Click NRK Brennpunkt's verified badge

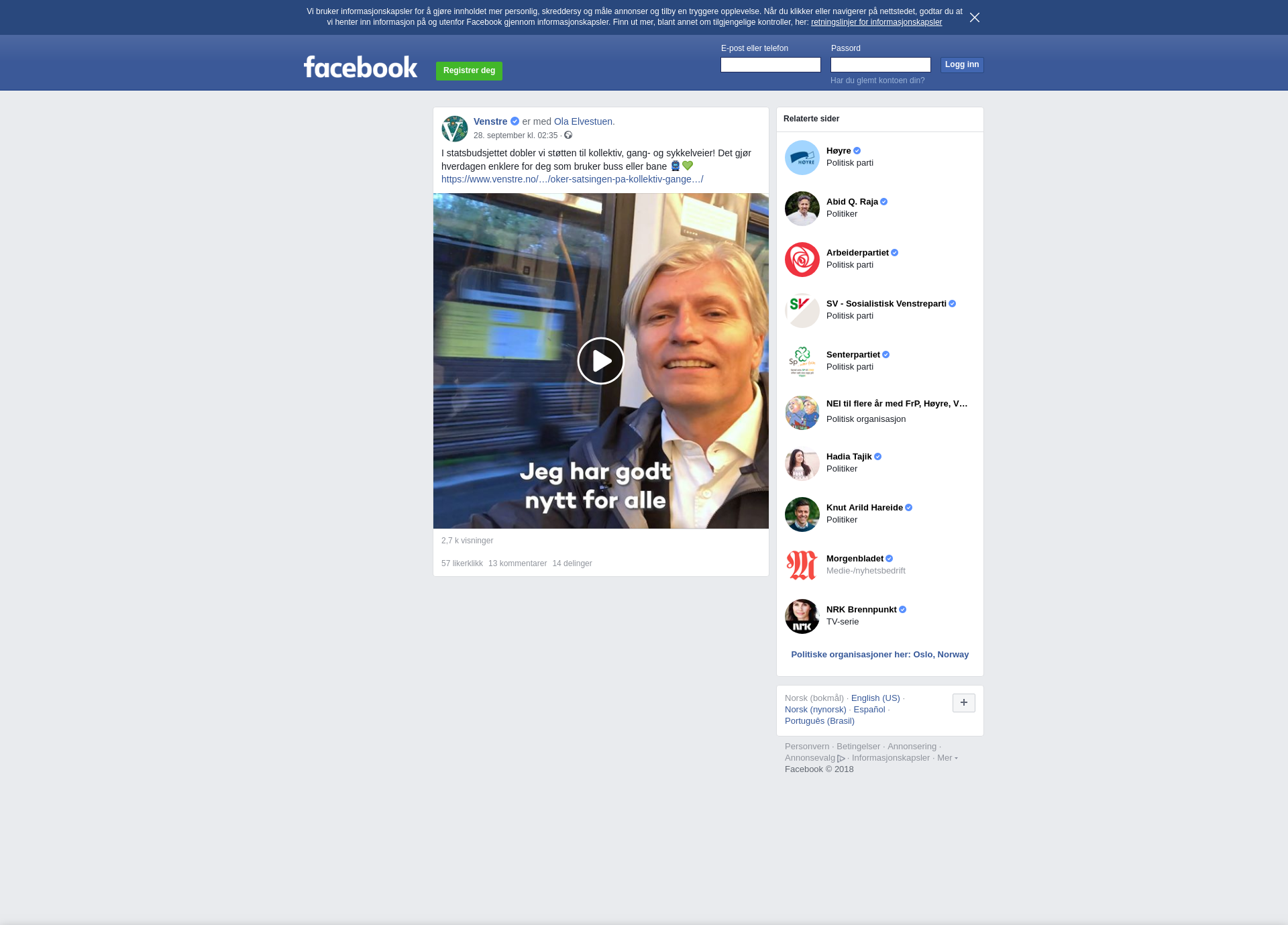902,610
